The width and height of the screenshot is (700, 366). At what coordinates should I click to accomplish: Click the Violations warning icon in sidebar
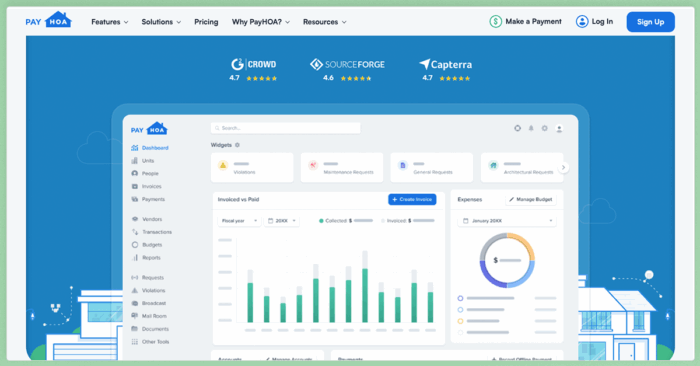coord(134,291)
